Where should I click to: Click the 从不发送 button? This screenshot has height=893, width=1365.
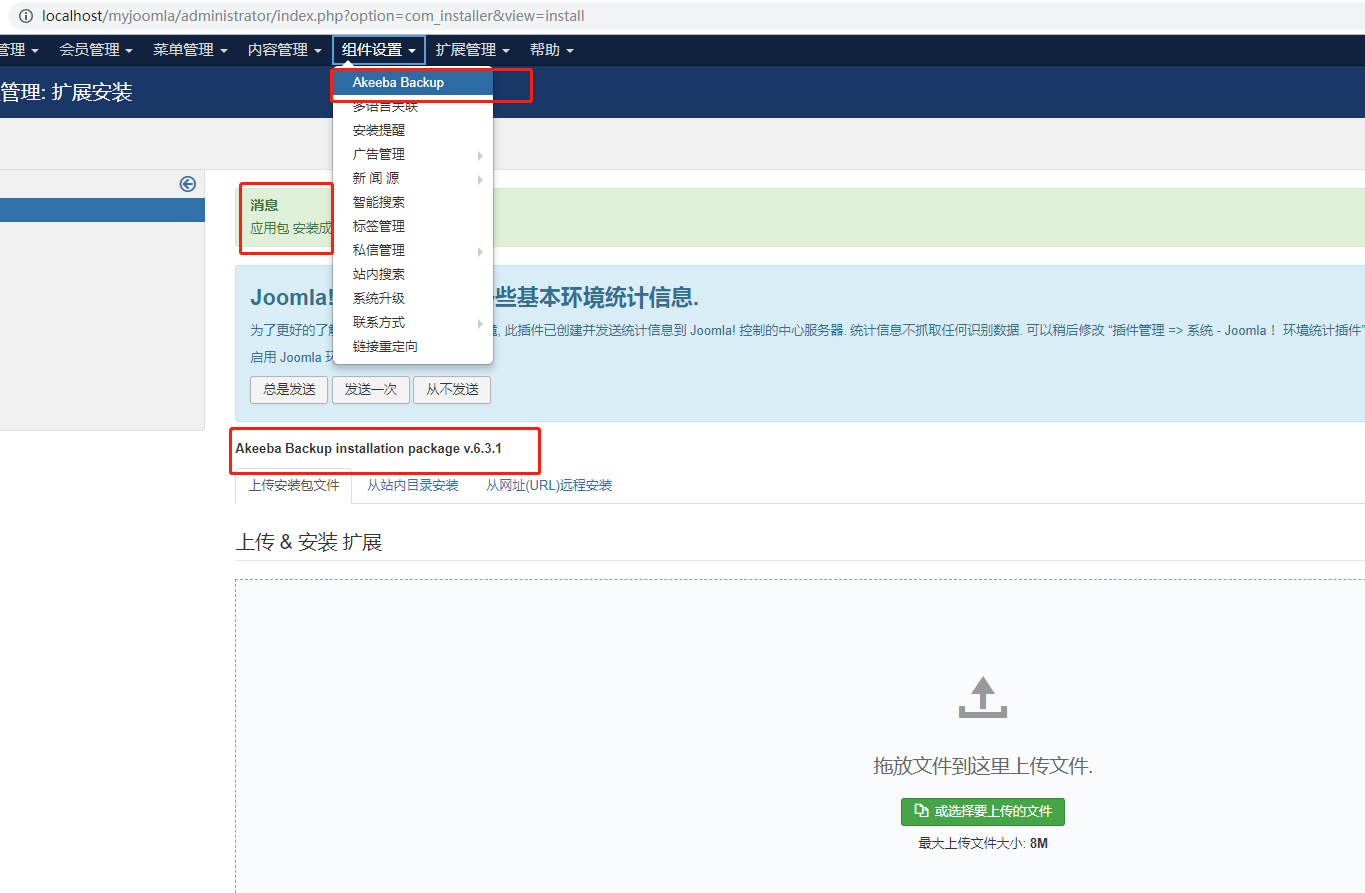452,389
